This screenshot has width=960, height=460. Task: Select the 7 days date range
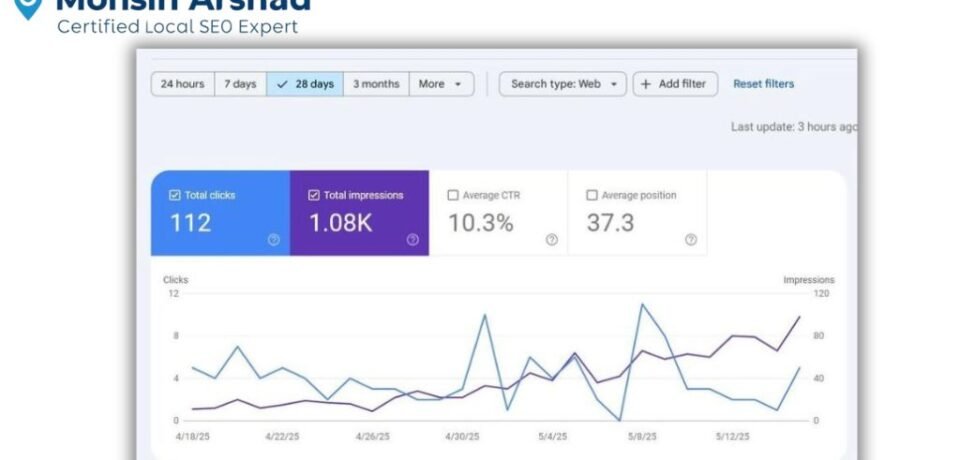tap(240, 84)
